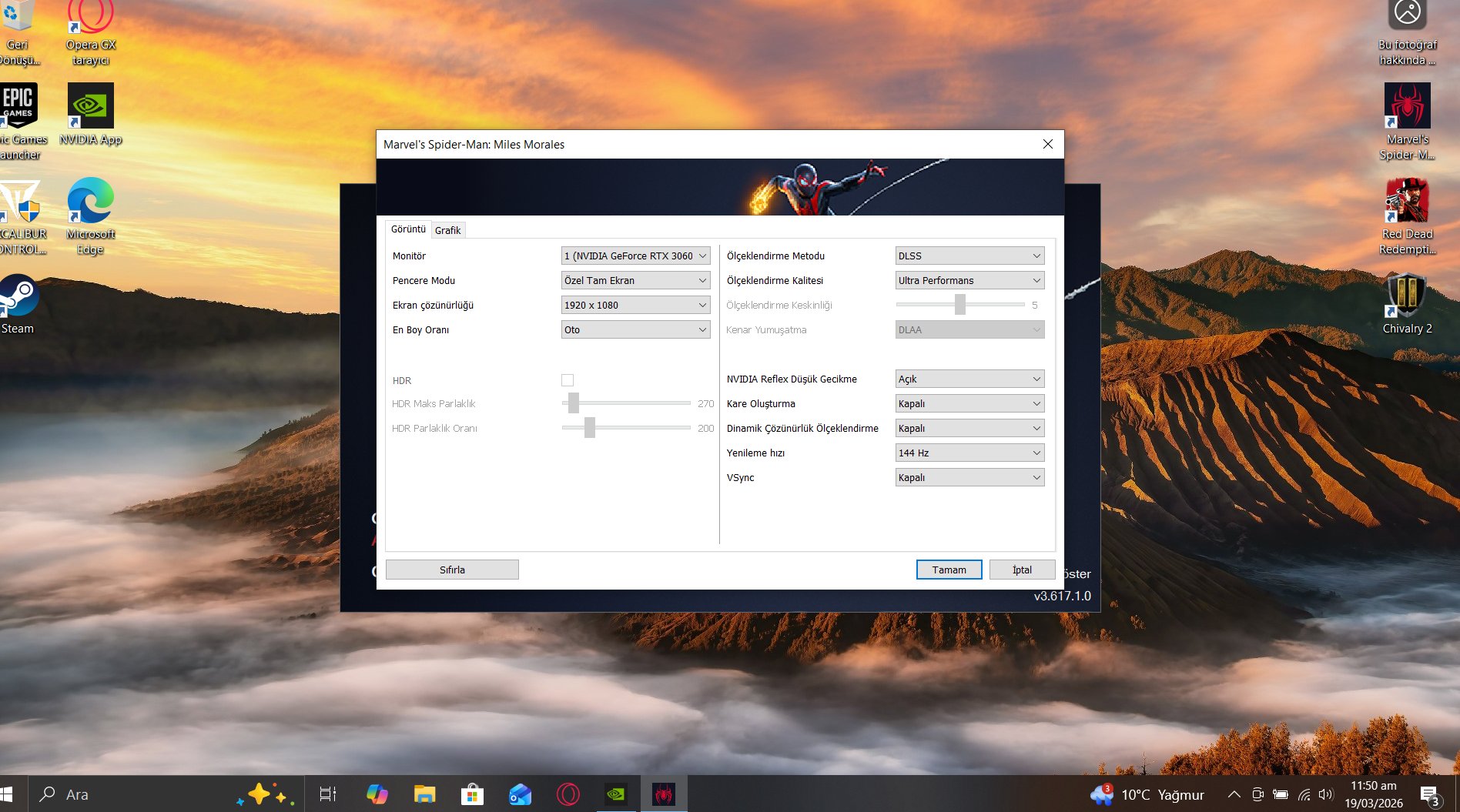This screenshot has height=812, width=1460.
Task: Click the battery tray icon
Action: 1281,794
